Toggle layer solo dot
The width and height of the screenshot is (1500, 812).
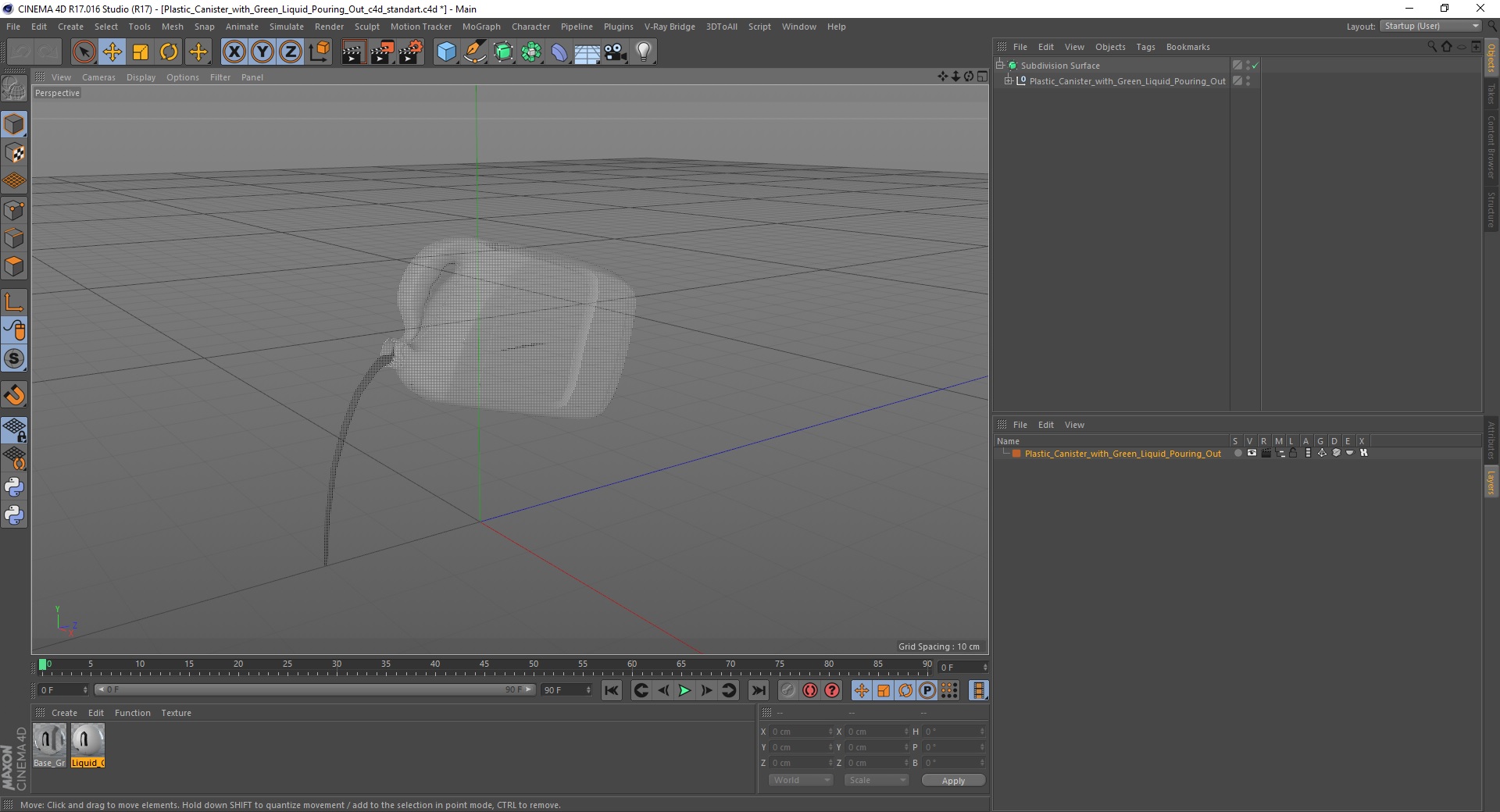tap(1237, 453)
